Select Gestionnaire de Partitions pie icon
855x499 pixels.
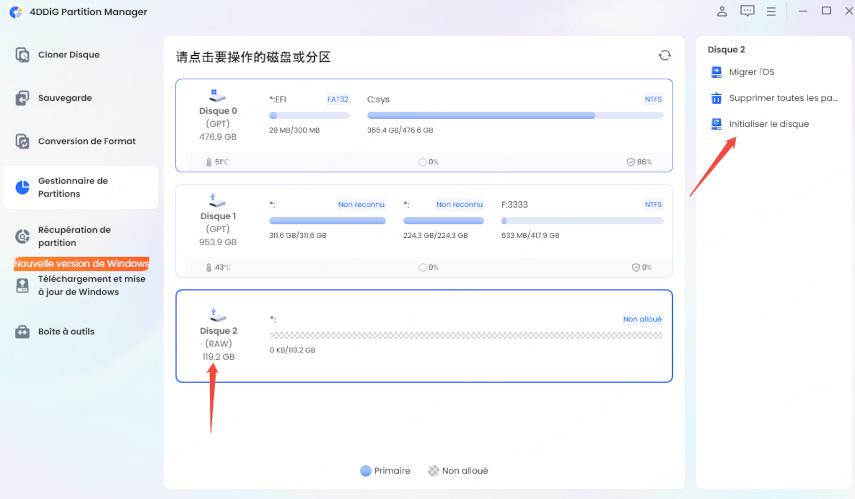23,187
